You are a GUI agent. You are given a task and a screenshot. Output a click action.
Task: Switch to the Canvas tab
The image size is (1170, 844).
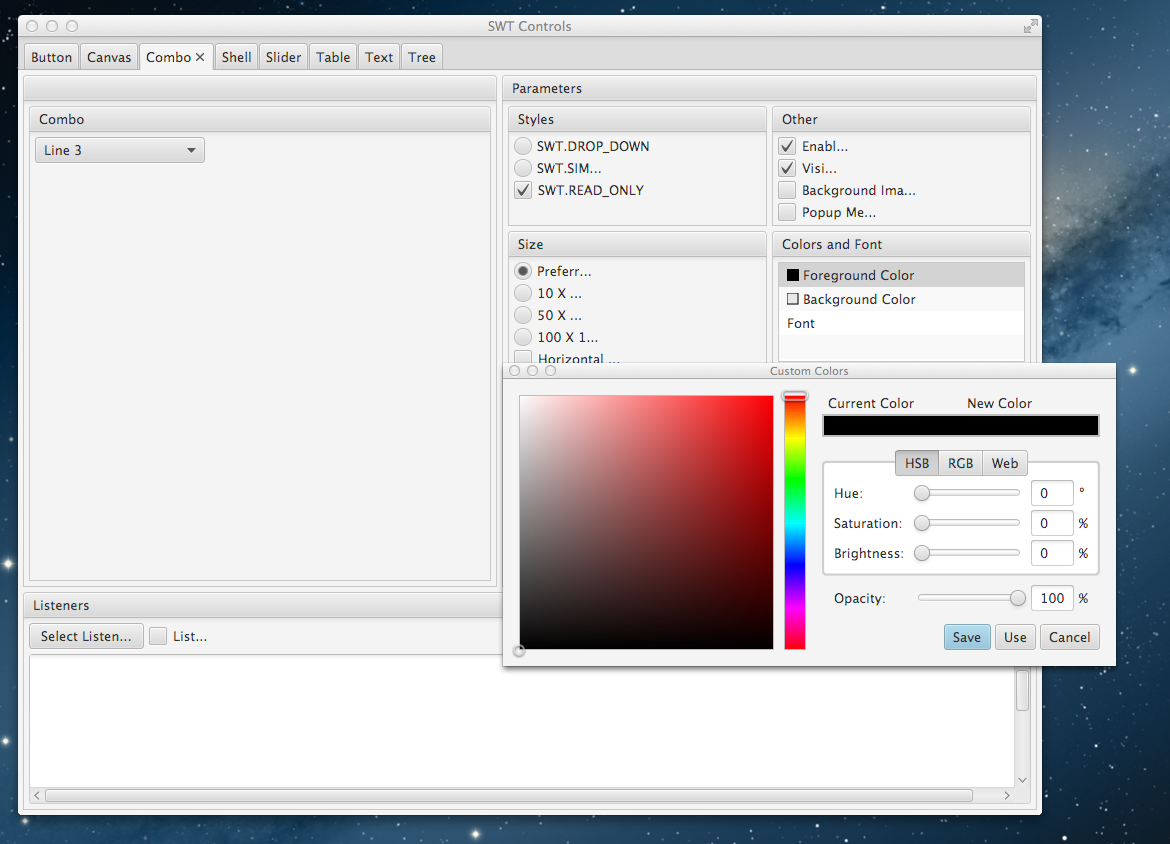click(x=109, y=57)
